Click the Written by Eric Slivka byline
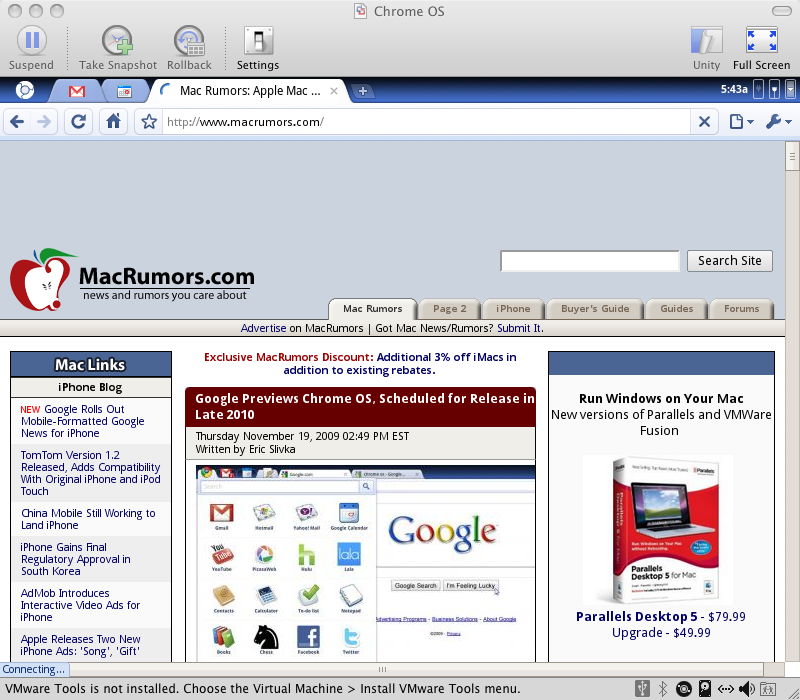Screen dimensions: 800x700 tap(245, 449)
